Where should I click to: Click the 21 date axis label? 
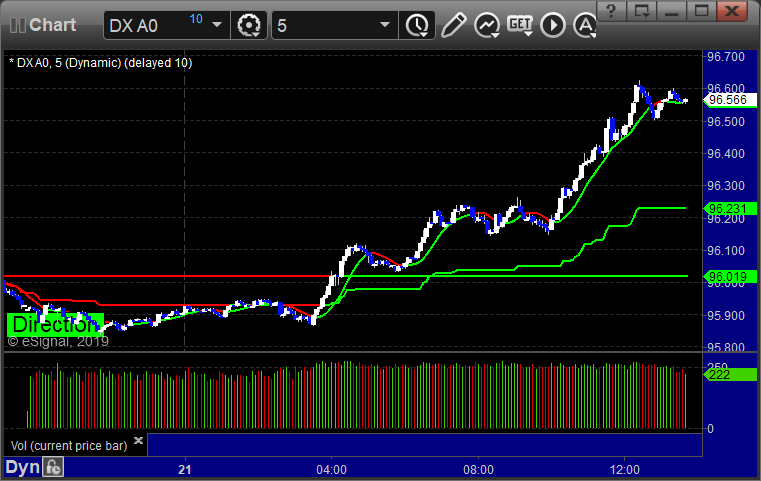point(184,470)
